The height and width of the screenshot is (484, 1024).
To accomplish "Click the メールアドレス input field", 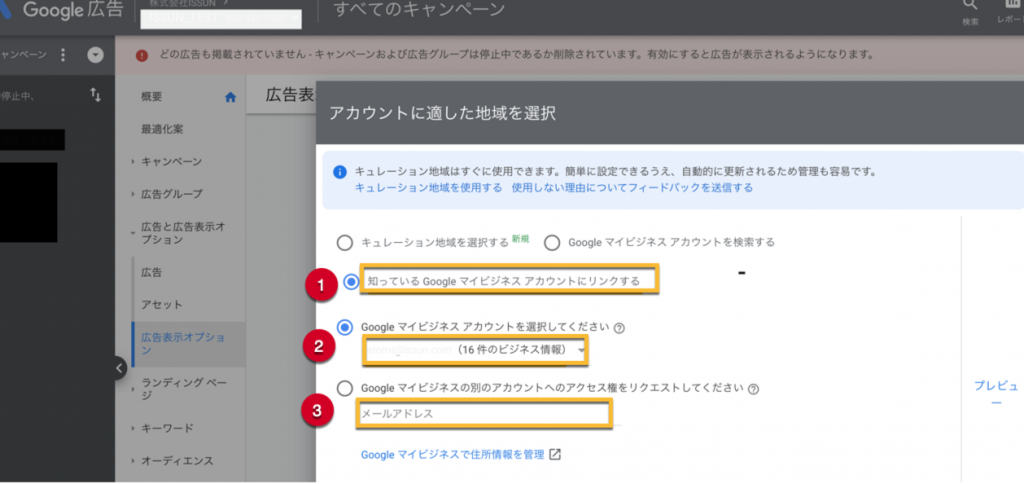I will click(483, 414).
